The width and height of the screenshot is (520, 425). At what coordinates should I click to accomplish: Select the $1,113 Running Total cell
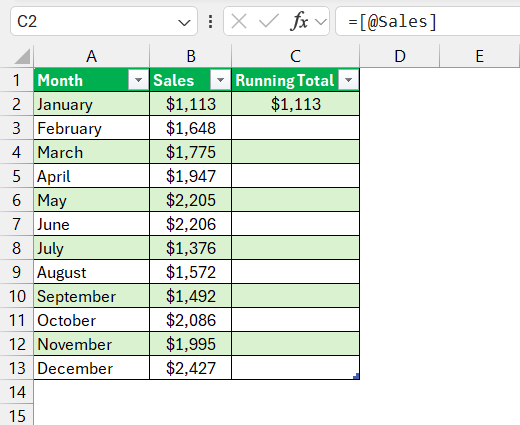point(296,104)
